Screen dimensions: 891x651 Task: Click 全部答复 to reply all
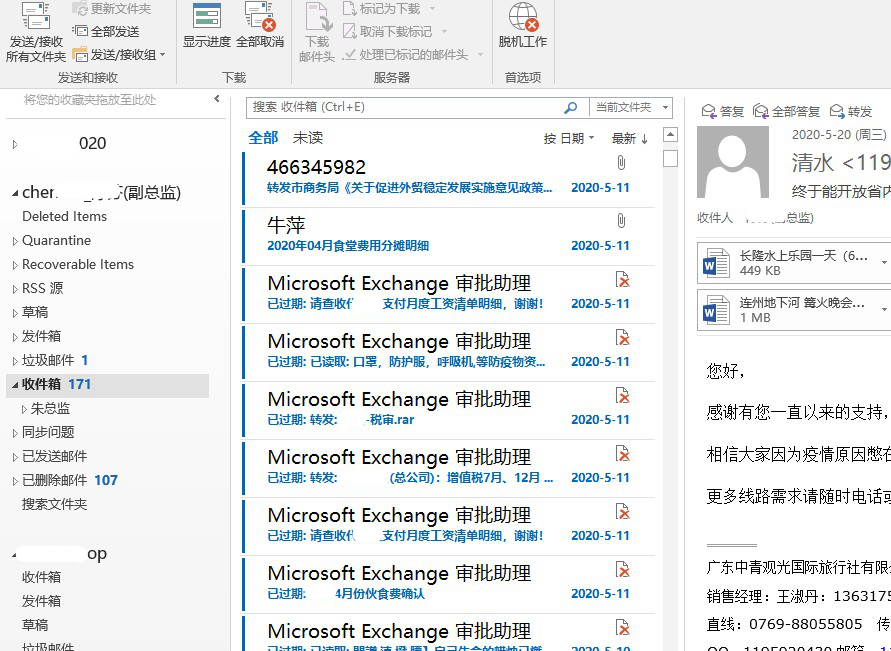786,111
